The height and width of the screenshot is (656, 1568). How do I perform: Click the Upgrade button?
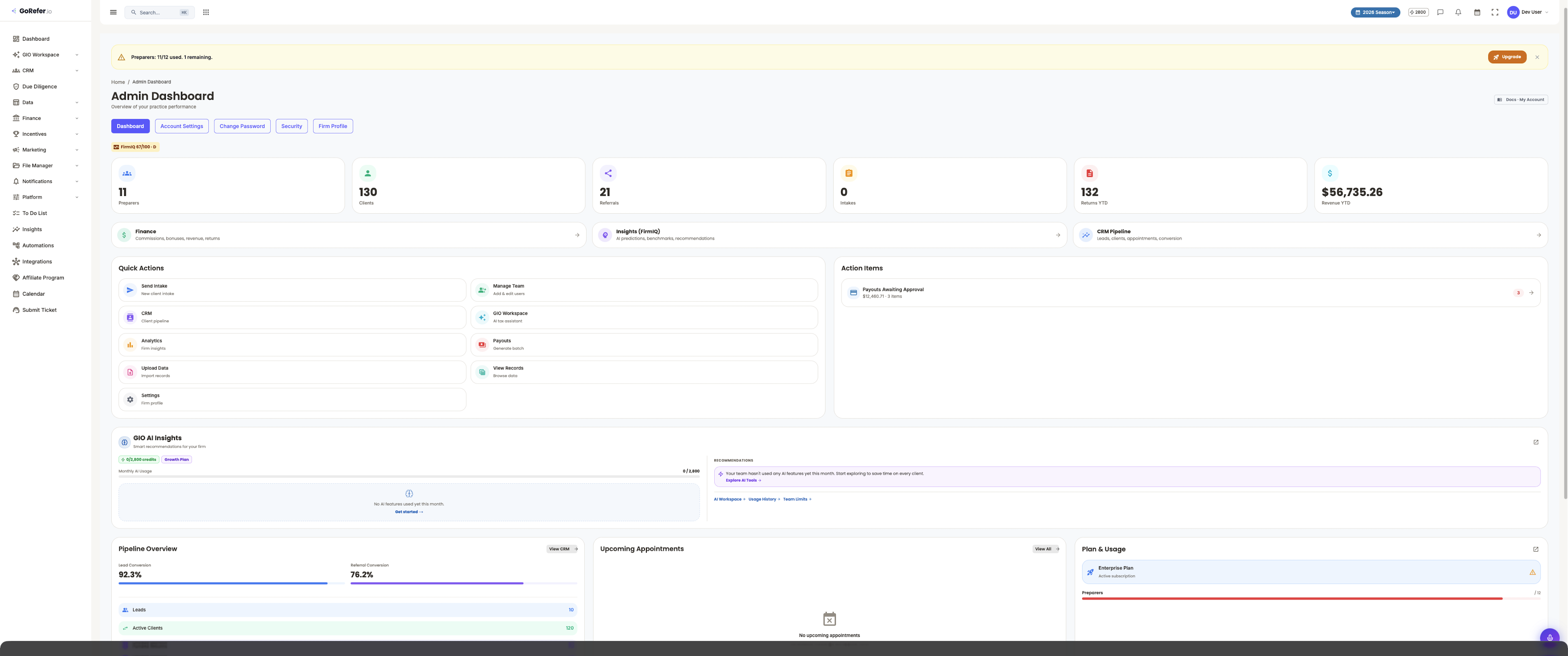1506,56
